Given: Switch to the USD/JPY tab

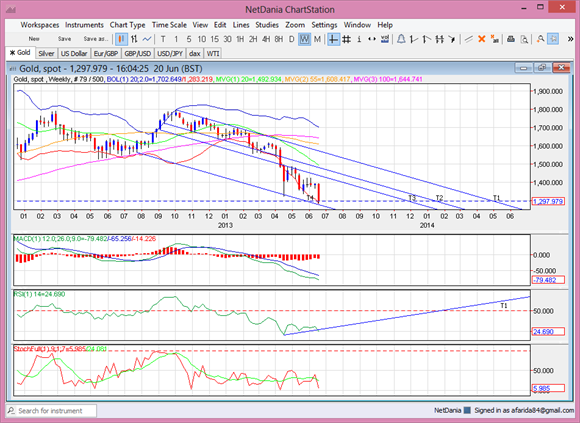Looking at the screenshot, I should pyautogui.click(x=170, y=54).
